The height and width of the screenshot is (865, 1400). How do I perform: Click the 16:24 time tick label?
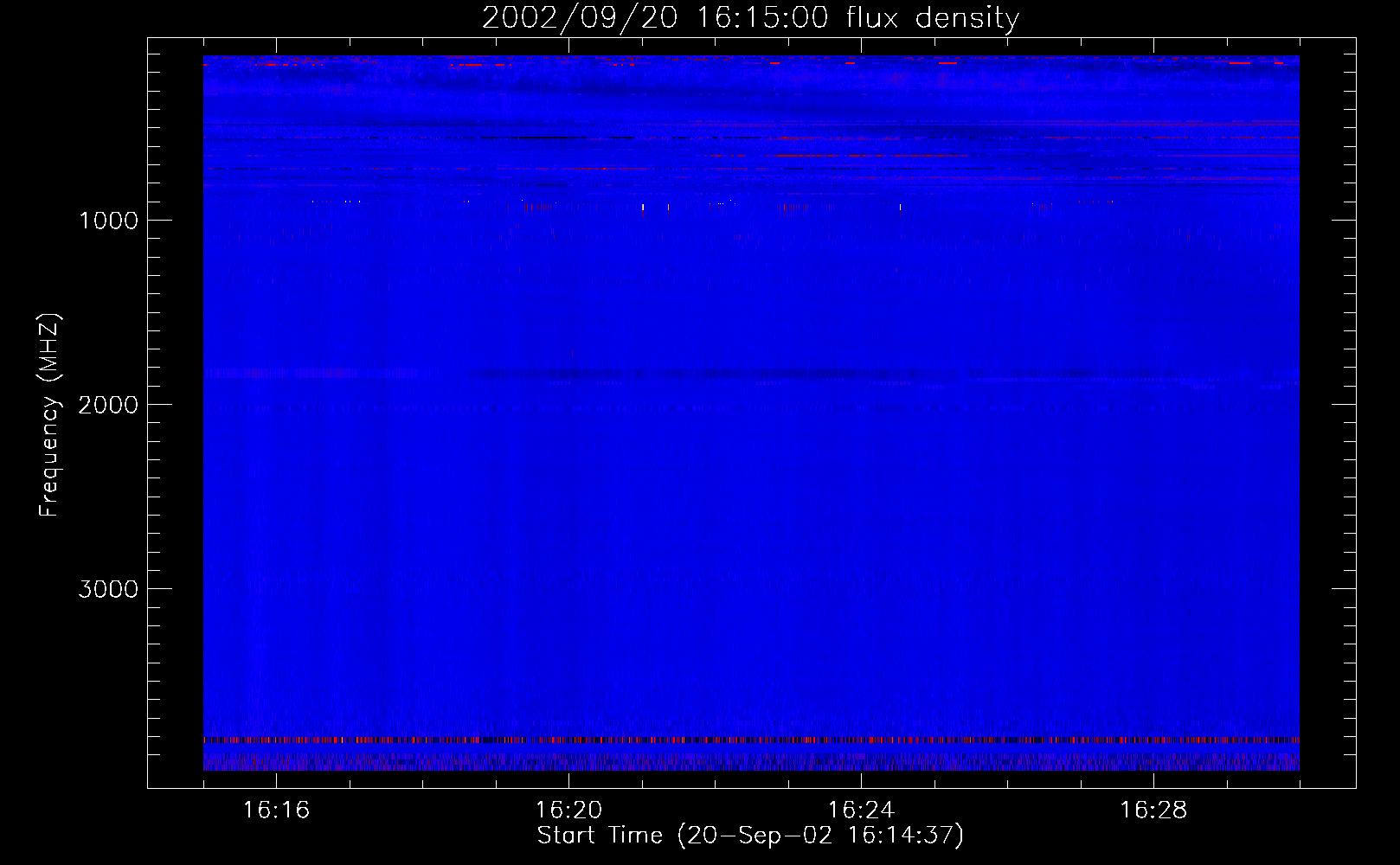pos(861,810)
